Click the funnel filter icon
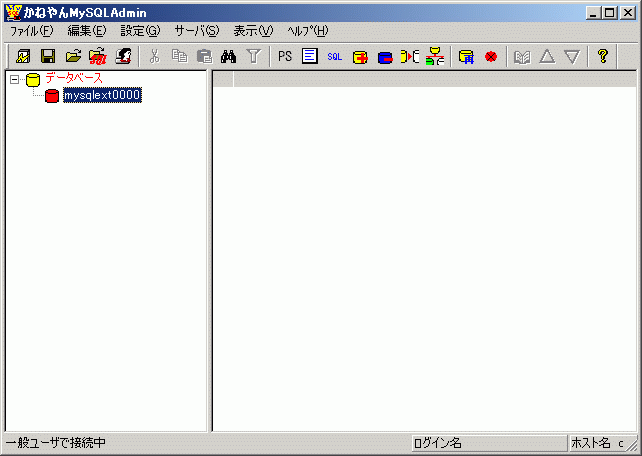 click(x=253, y=56)
